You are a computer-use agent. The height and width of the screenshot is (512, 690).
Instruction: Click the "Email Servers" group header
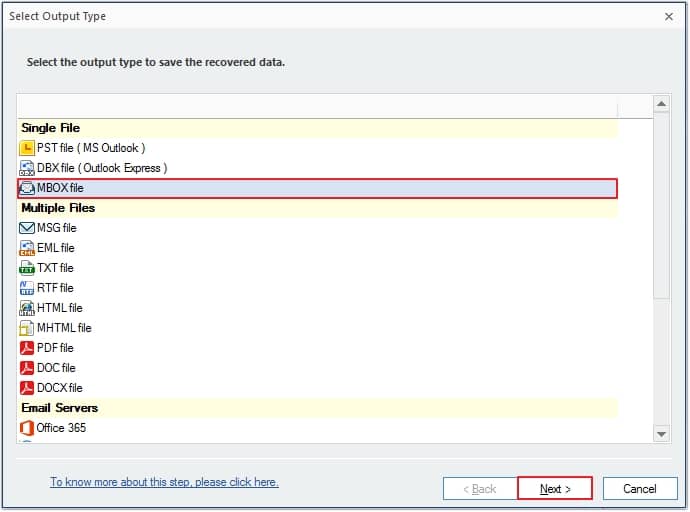(x=317, y=408)
